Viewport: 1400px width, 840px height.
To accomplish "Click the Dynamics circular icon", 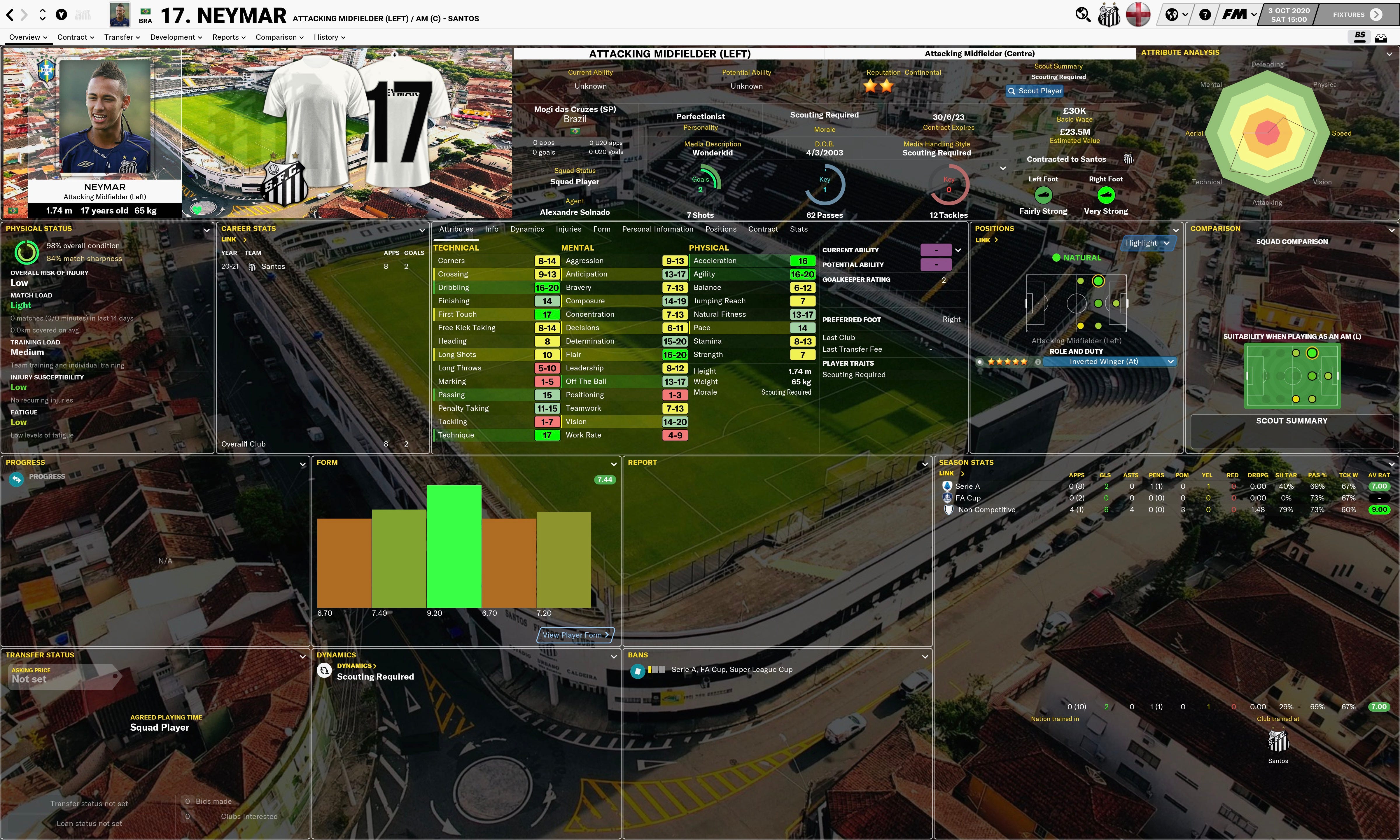I will pos(324,671).
